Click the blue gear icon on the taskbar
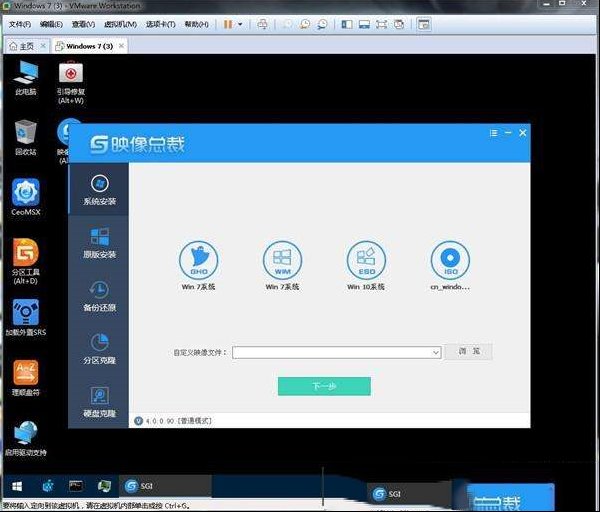Image resolution: width=600 pixels, height=512 pixels. click(x=48, y=486)
